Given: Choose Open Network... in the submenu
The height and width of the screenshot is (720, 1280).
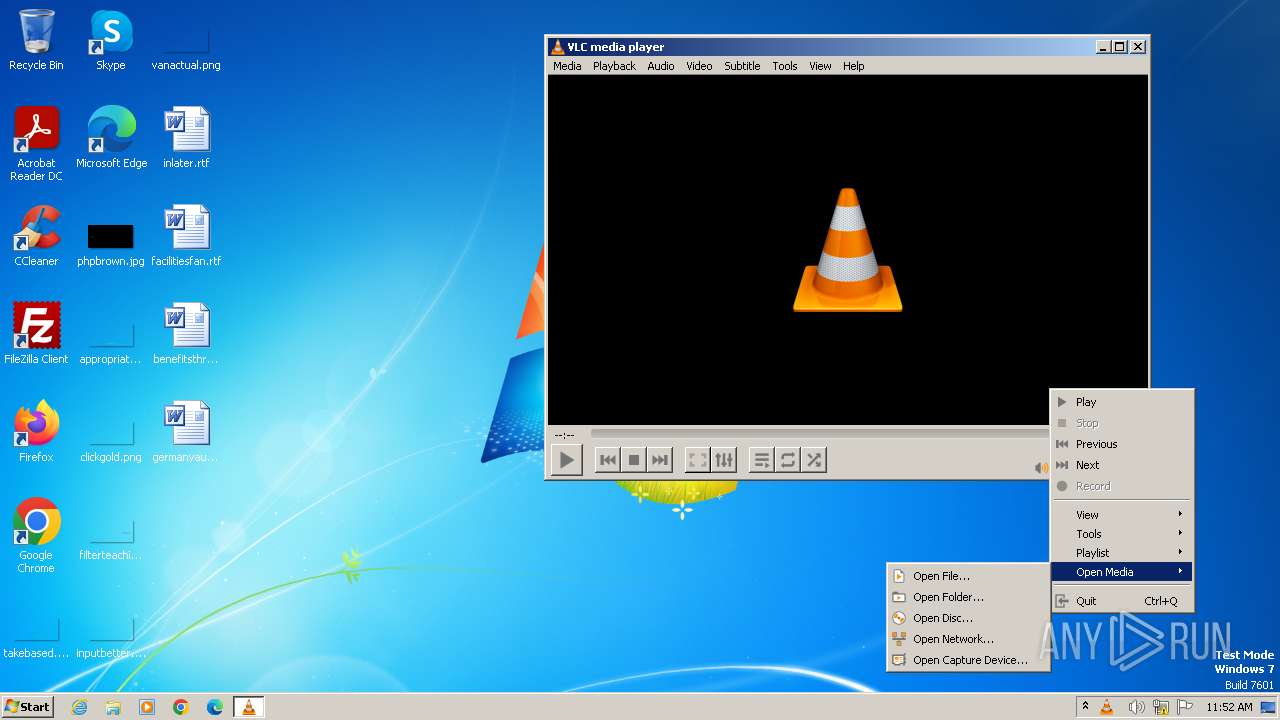Looking at the screenshot, I should tap(967, 639).
